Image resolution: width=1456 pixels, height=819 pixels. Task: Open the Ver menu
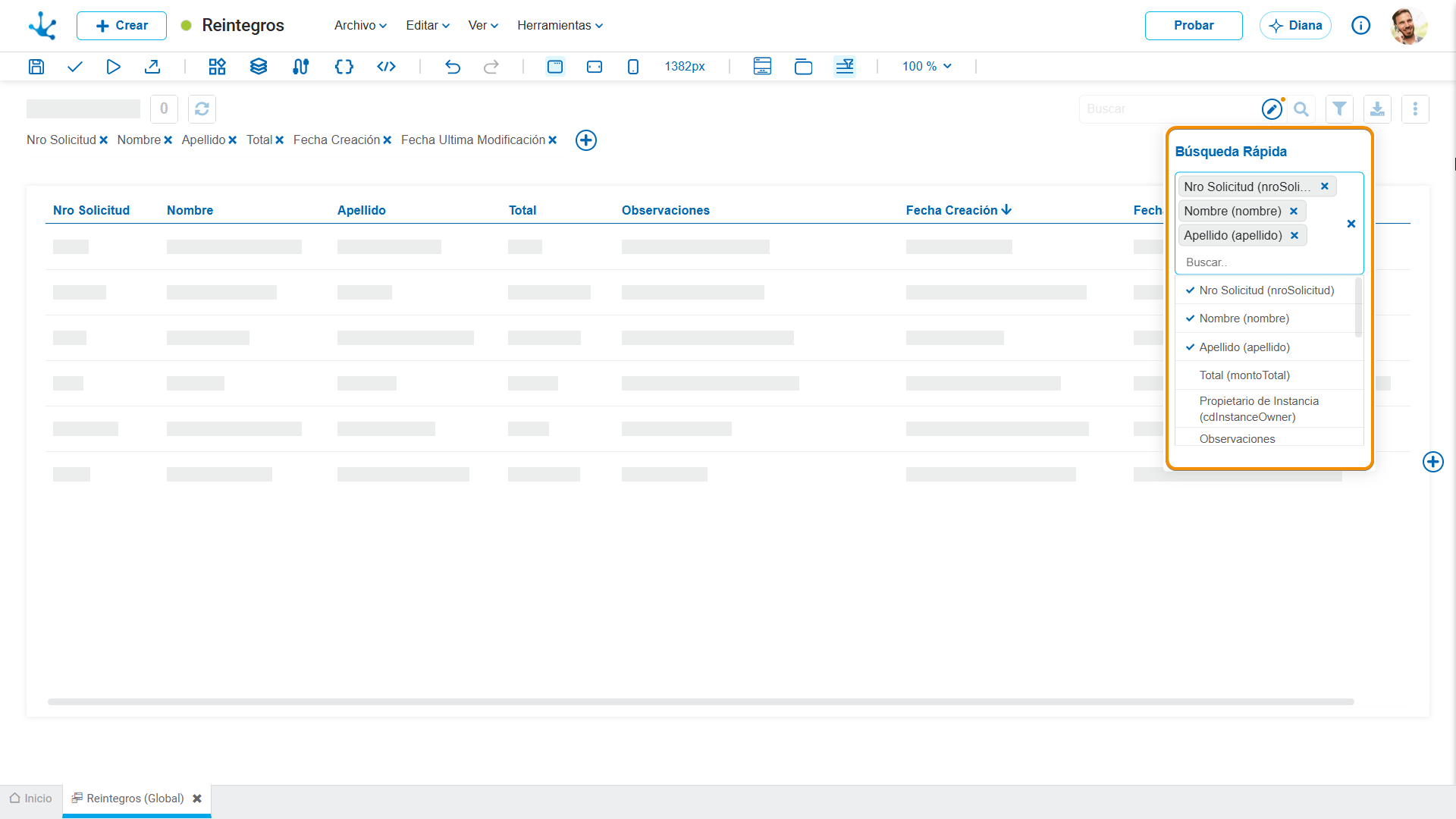pyautogui.click(x=483, y=25)
